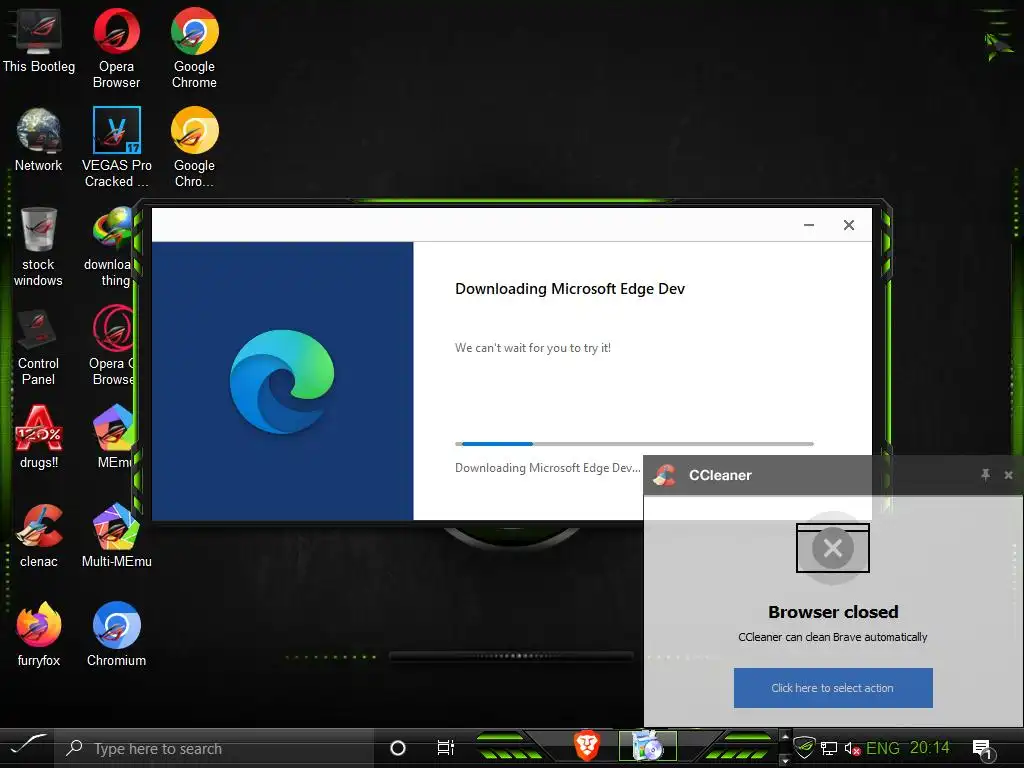This screenshot has width=1024, height=768.
Task: Click 'Downloading Microsoft Edge Dev' heading
Action: [x=569, y=289]
